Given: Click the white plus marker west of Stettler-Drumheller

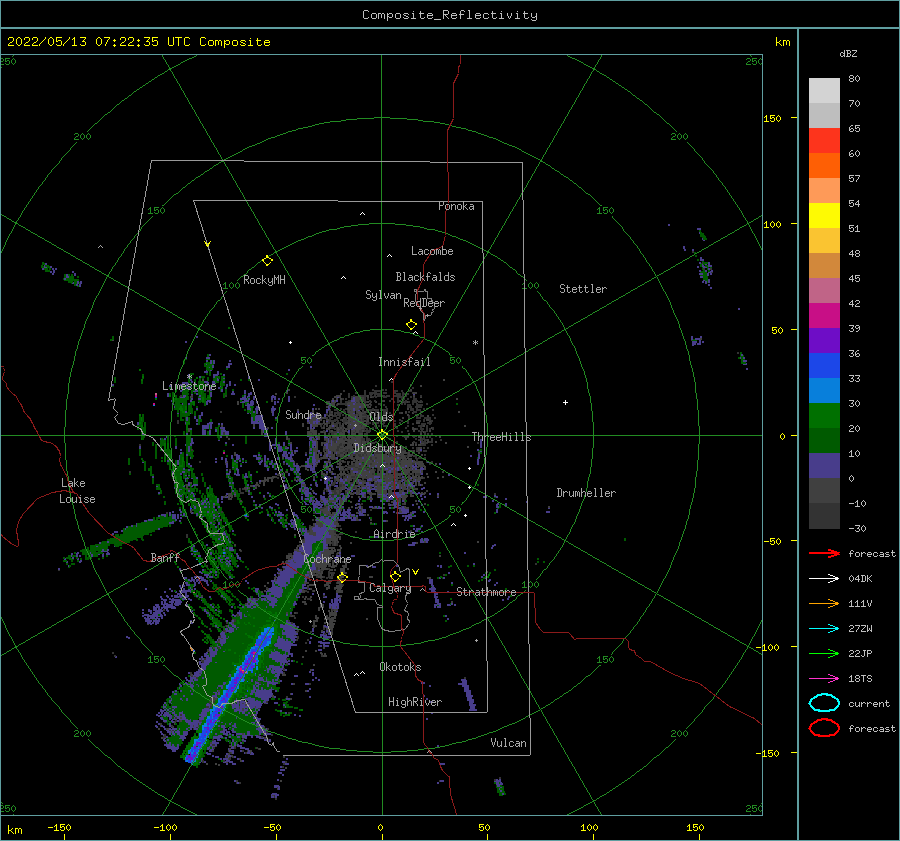Looking at the screenshot, I should pyautogui.click(x=565, y=402).
